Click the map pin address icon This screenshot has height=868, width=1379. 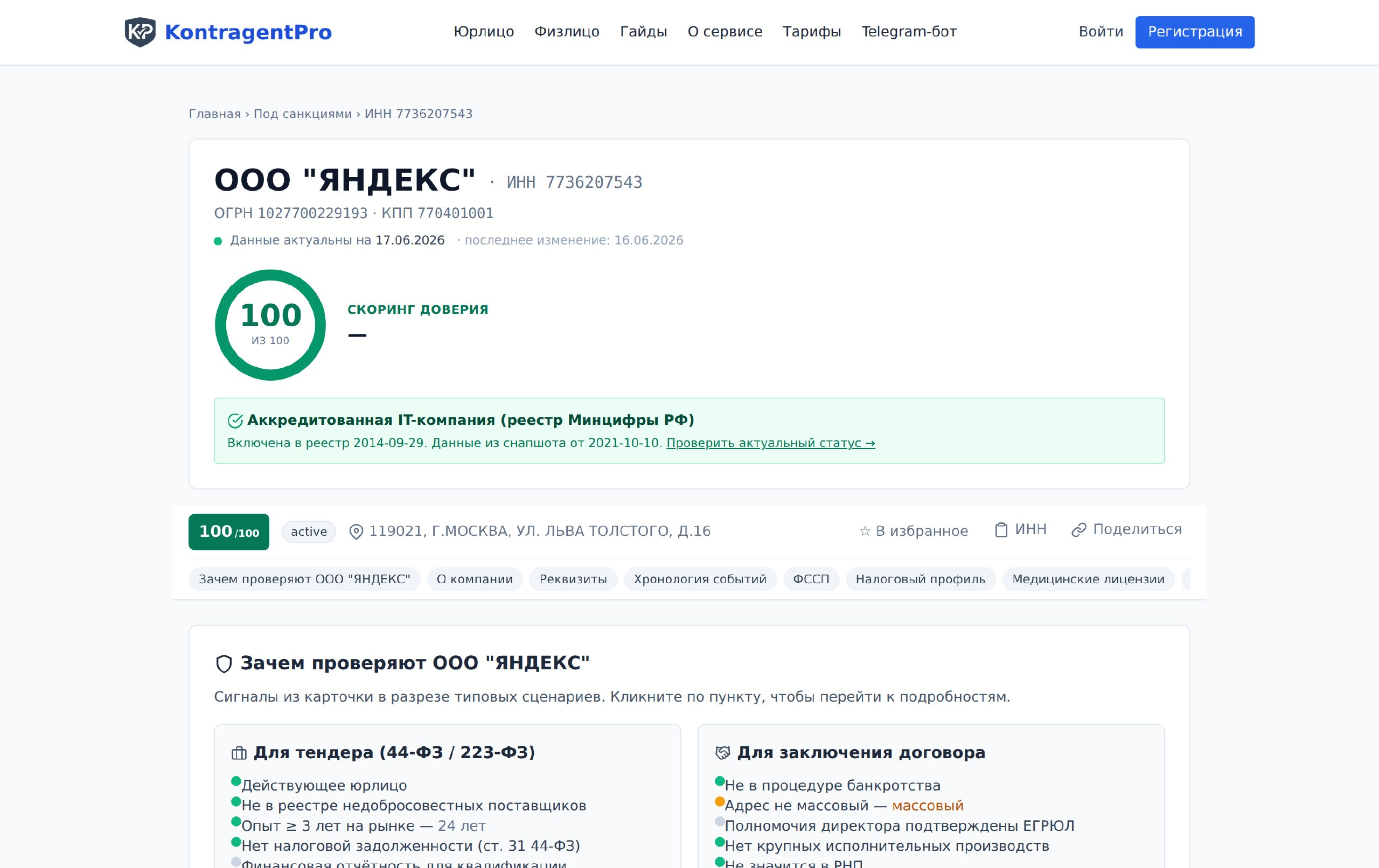pyautogui.click(x=356, y=532)
